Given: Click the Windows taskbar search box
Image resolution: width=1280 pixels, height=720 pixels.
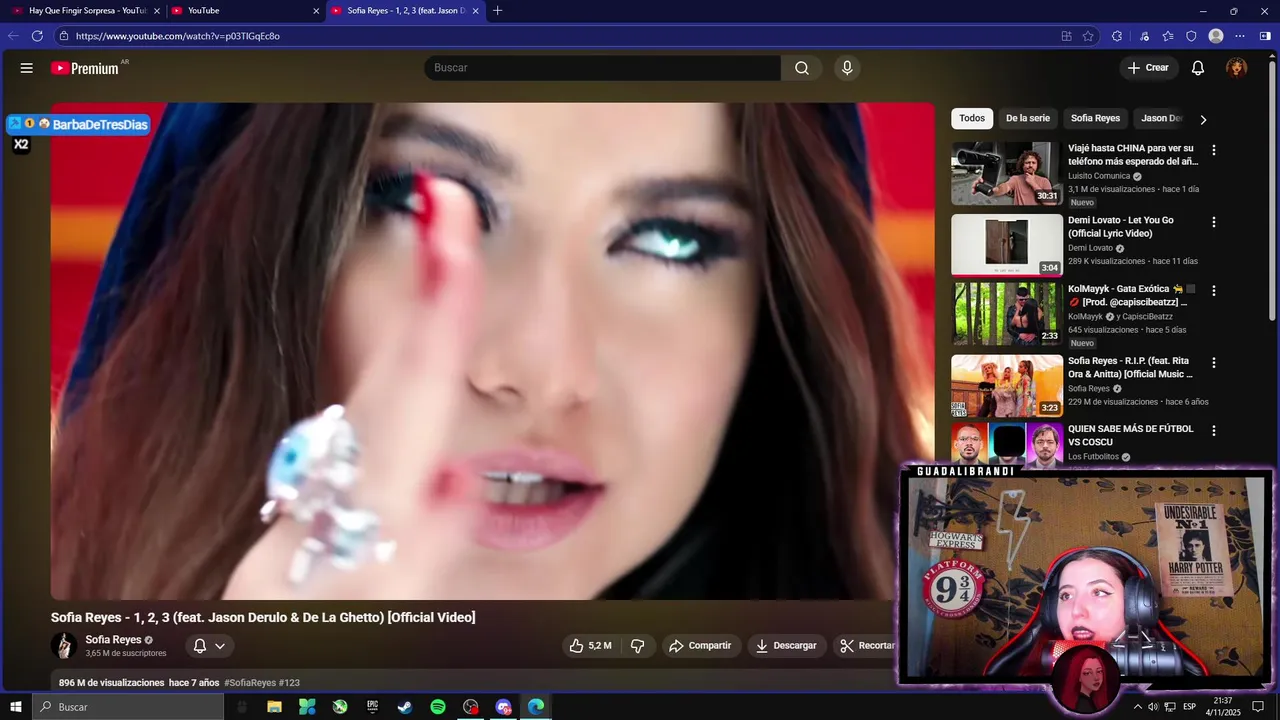Looking at the screenshot, I should click(128, 707).
